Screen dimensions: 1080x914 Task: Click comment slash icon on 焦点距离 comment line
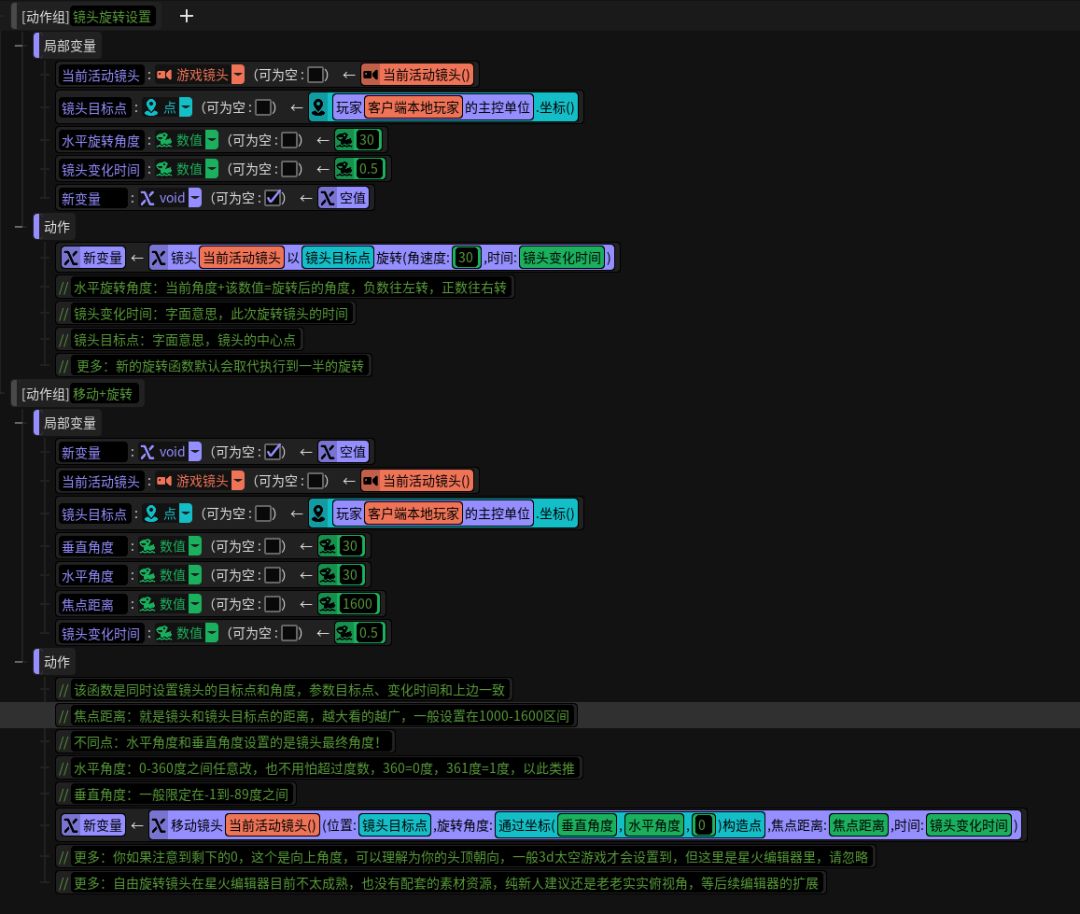[64, 716]
